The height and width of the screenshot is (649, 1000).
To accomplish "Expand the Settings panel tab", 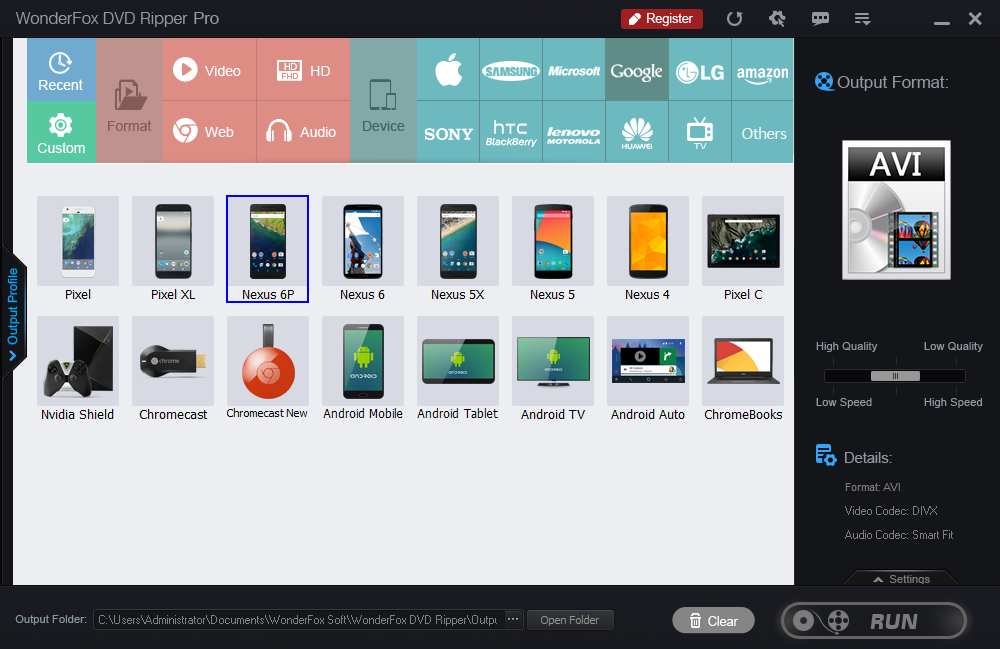I will pyautogui.click(x=902, y=578).
